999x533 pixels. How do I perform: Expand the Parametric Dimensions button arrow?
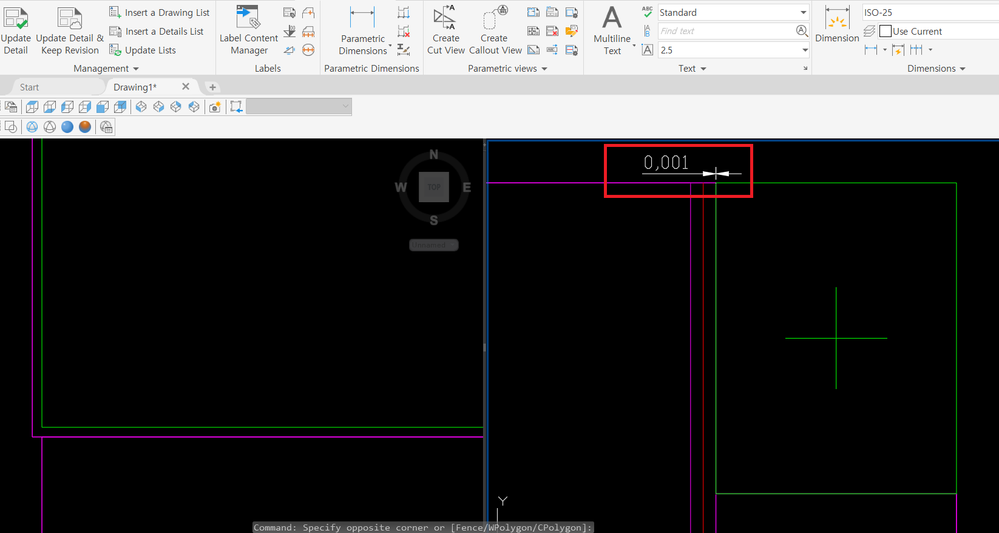coord(390,46)
